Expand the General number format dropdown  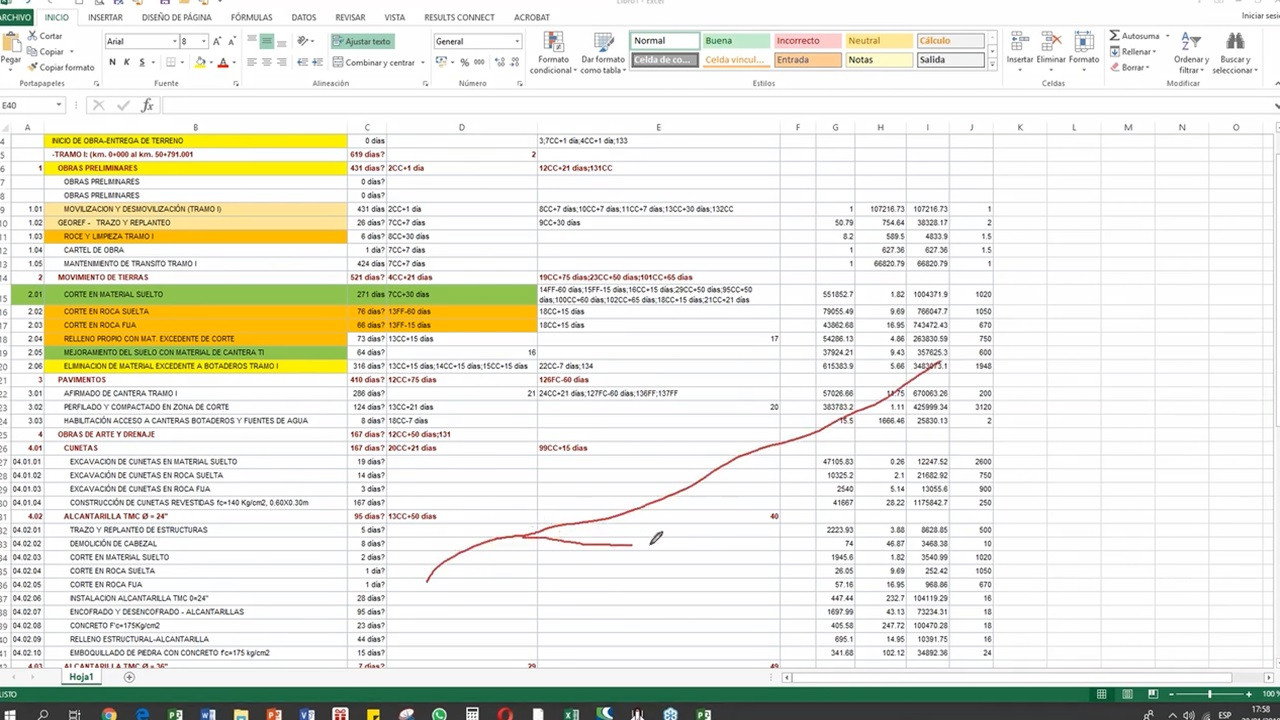517,41
